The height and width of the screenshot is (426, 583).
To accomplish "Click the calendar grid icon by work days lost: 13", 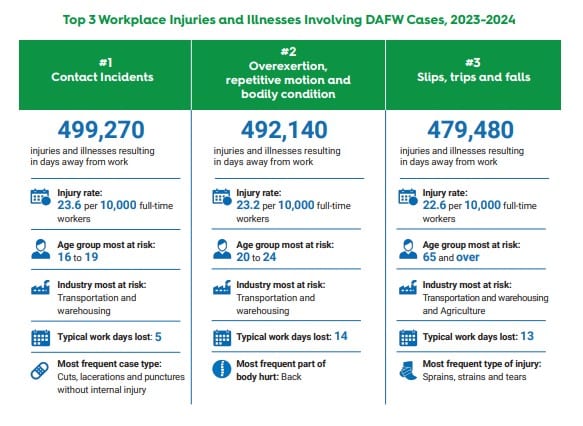I will tap(408, 338).
